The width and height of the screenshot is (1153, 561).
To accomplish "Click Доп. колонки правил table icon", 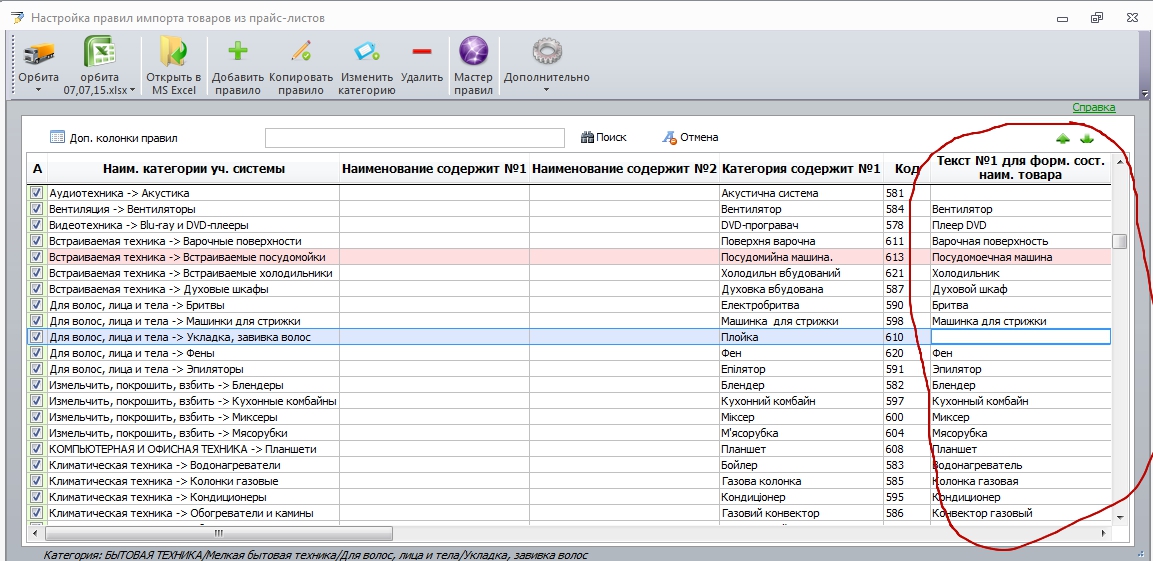I will click(57, 137).
